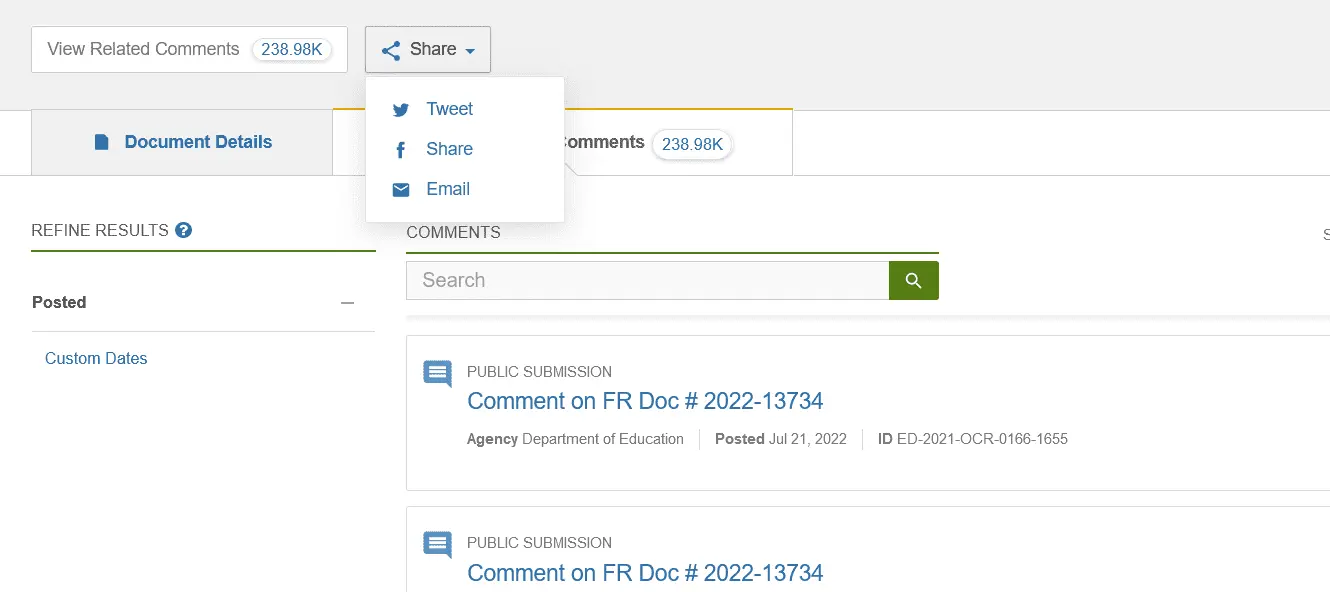
Task: Open first Comment on FR Doc link
Action: (645, 401)
